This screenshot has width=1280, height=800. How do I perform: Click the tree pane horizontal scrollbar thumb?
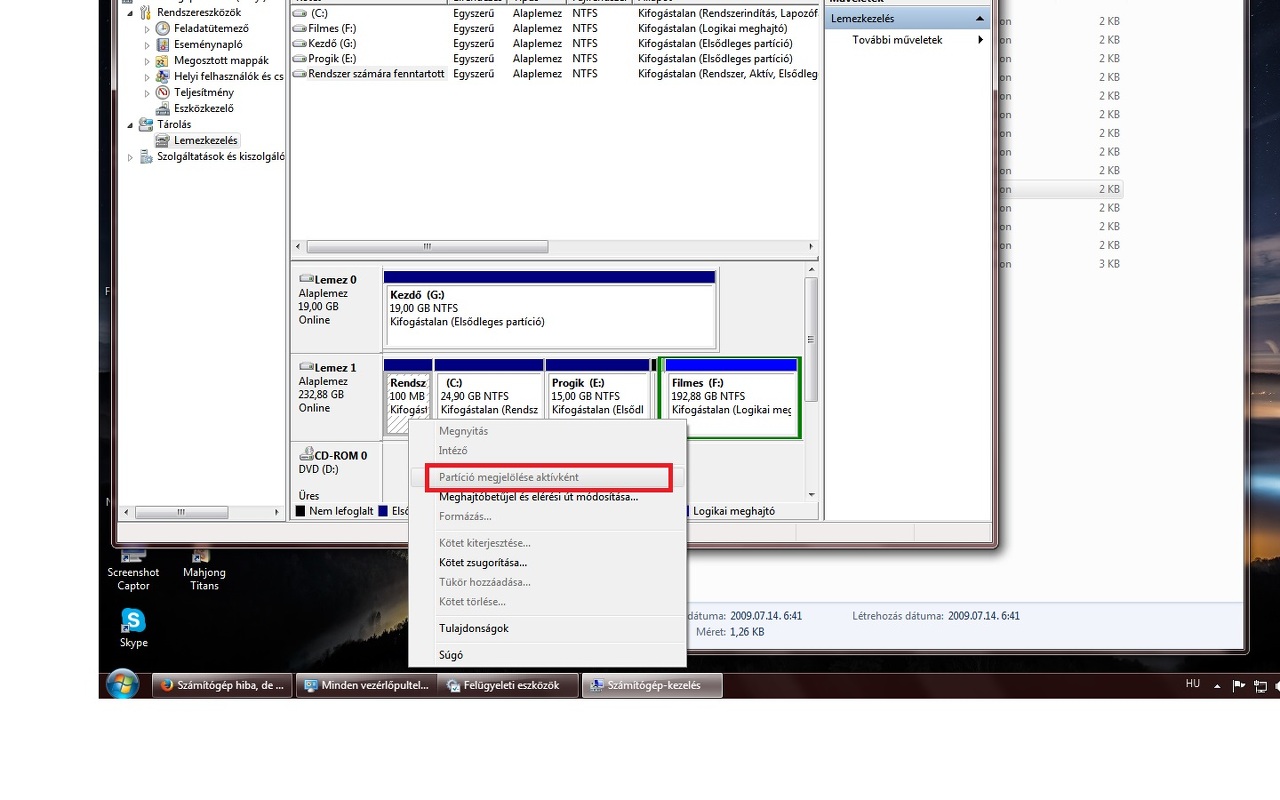[x=181, y=512]
